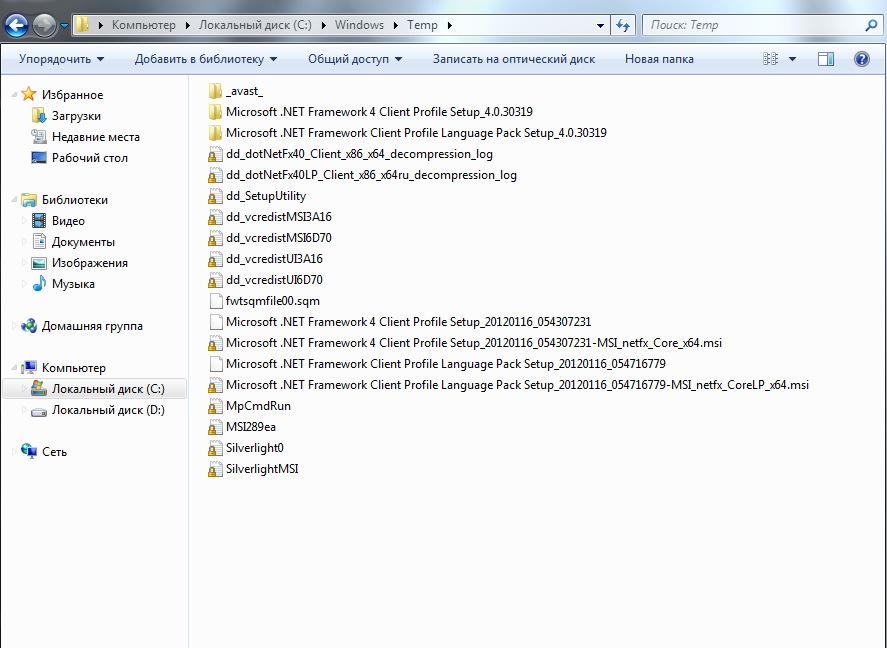
Task: Select the fwtsqmfile00.sqm file
Action: (x=272, y=301)
